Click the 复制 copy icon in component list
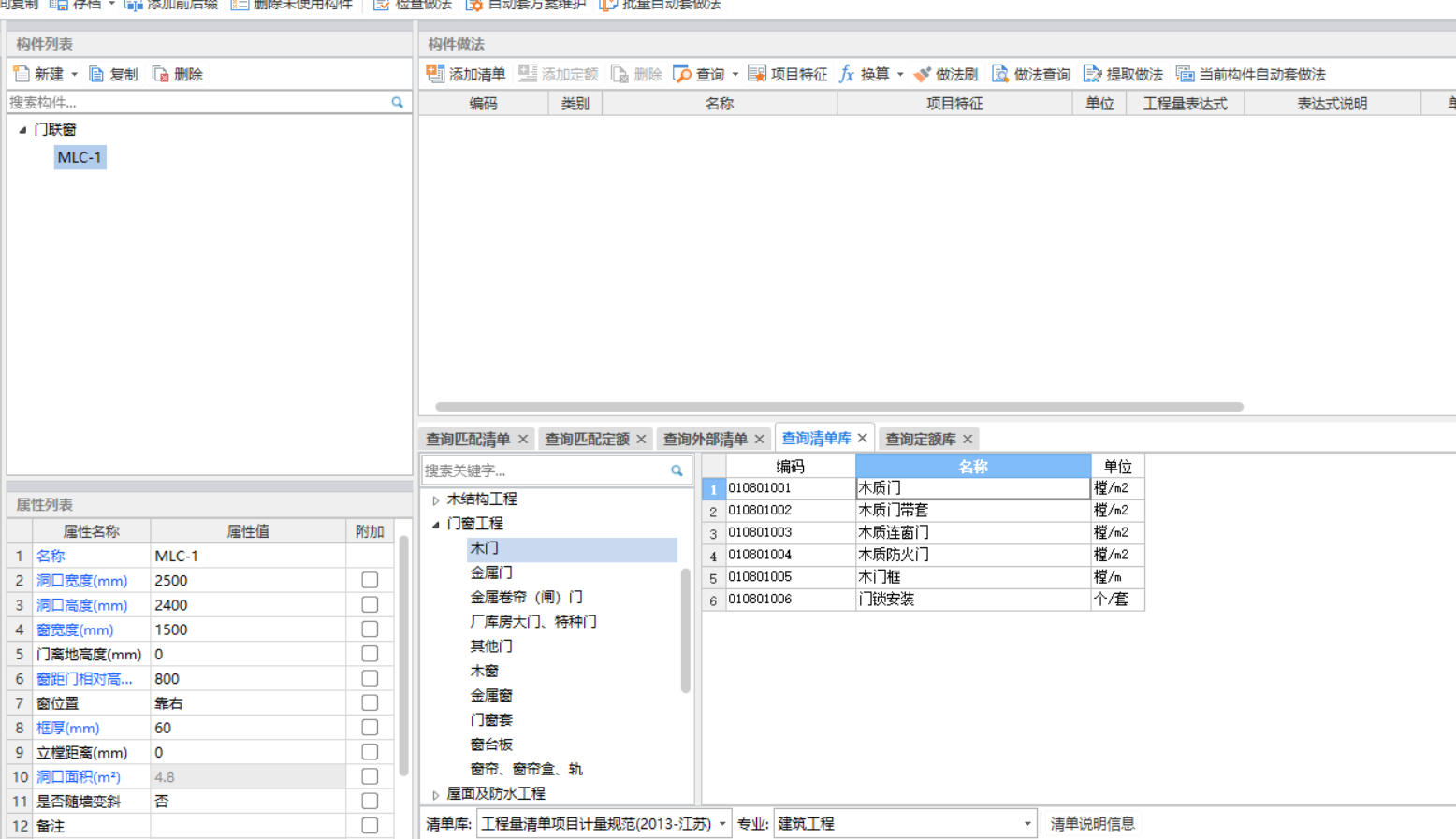Image resolution: width=1456 pixels, height=839 pixels. pyautogui.click(x=96, y=74)
